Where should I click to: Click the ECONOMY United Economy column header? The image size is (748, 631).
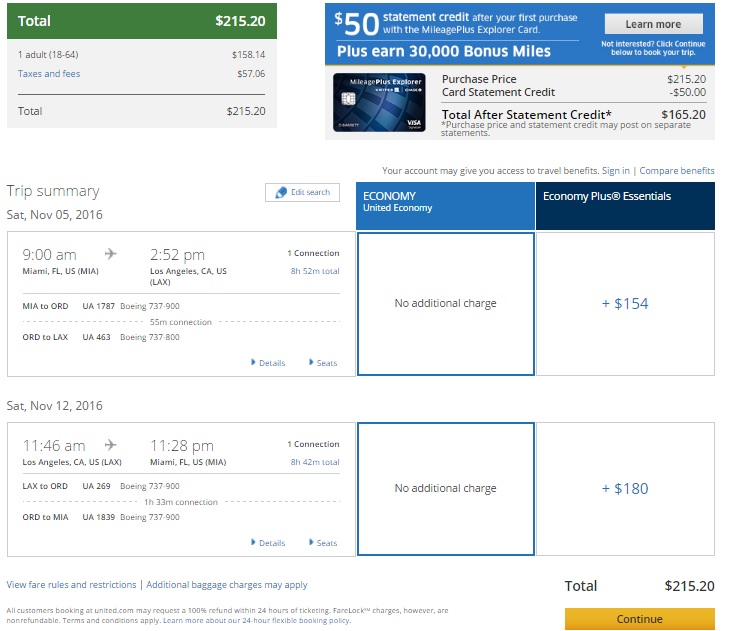[446, 206]
